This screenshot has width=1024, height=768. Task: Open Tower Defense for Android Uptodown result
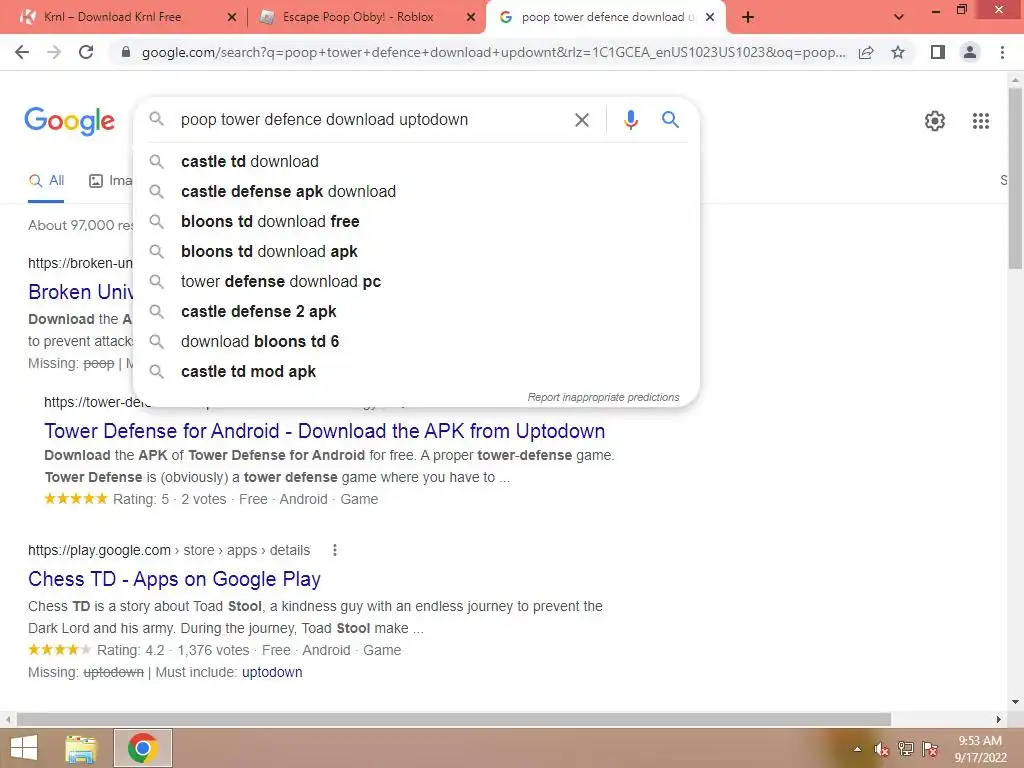pos(325,431)
